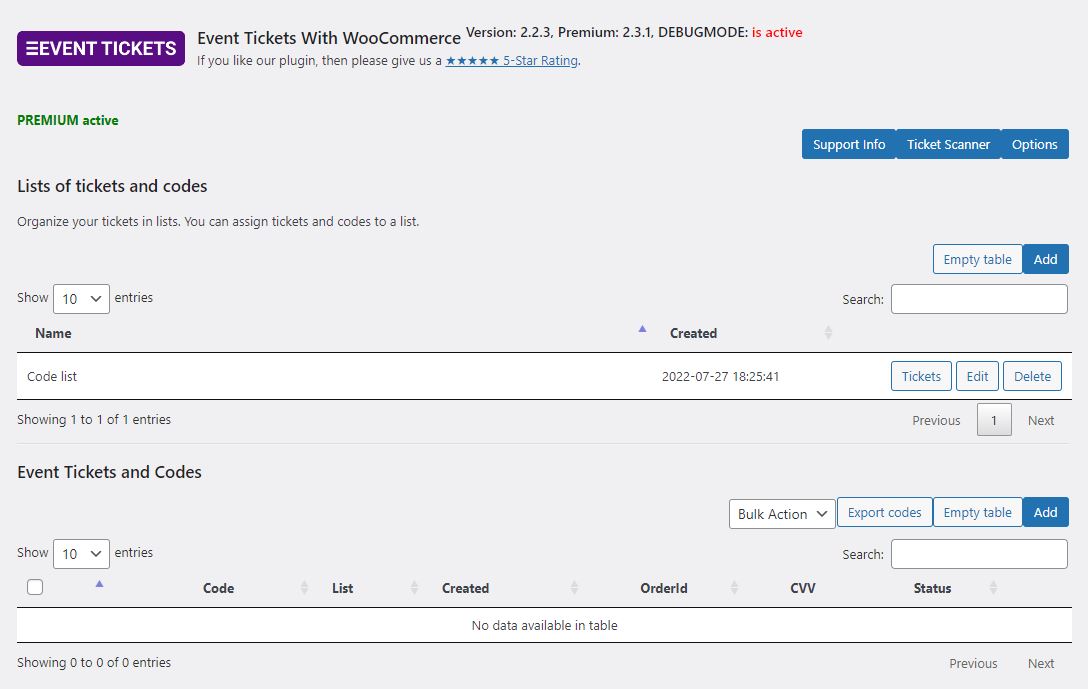Click 'Showing 1 to 1 of 1 entries' text
This screenshot has width=1088, height=689.
tap(94, 419)
